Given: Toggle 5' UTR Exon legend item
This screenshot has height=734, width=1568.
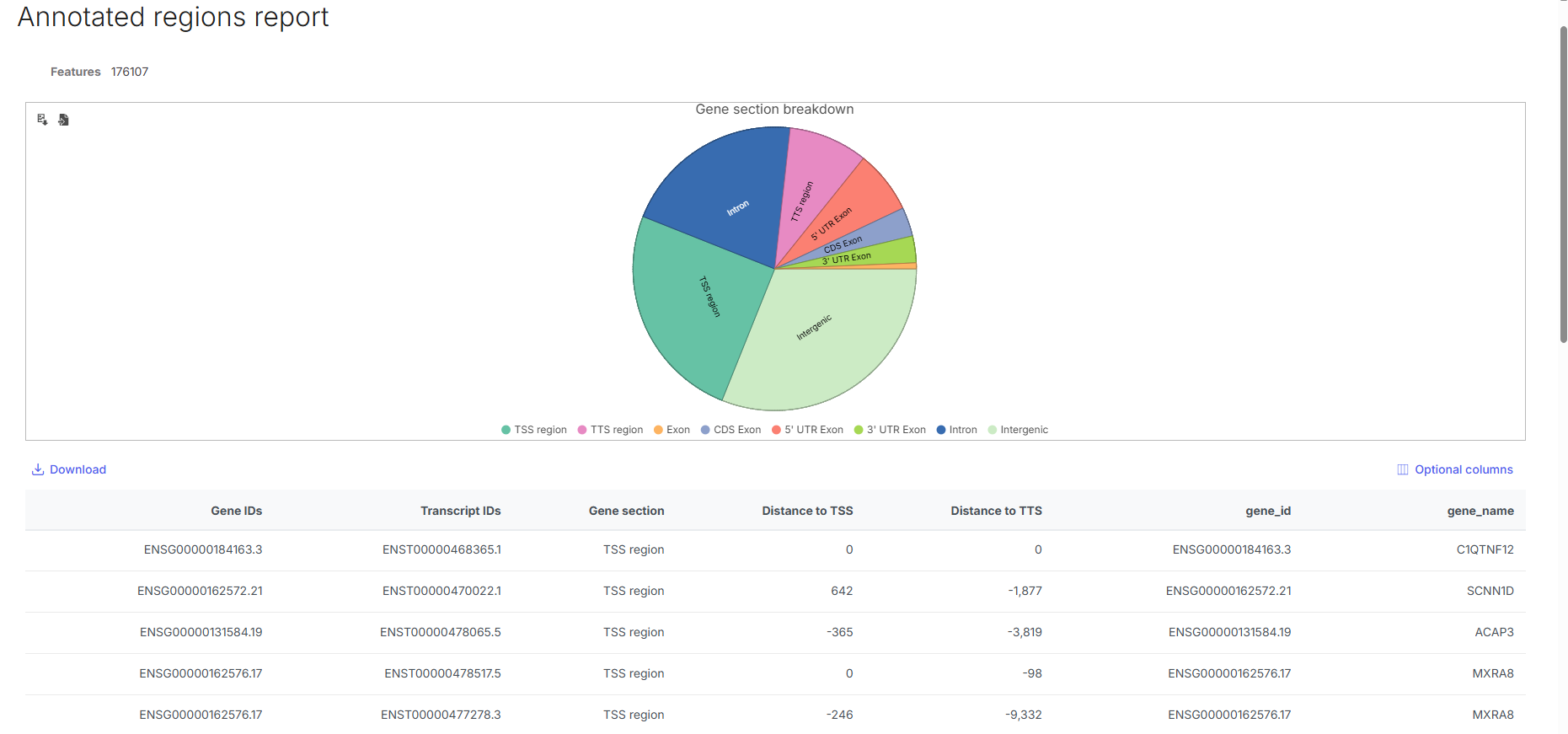Looking at the screenshot, I should pyautogui.click(x=807, y=430).
